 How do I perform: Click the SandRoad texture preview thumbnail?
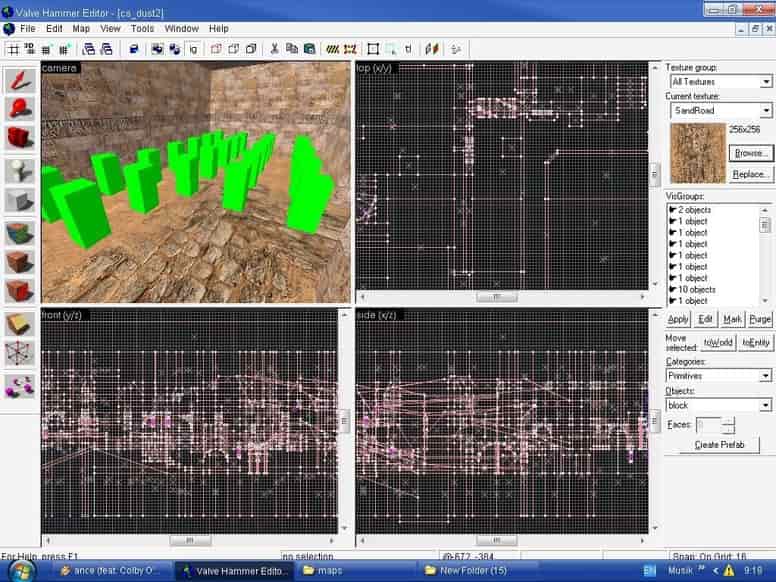(x=698, y=153)
